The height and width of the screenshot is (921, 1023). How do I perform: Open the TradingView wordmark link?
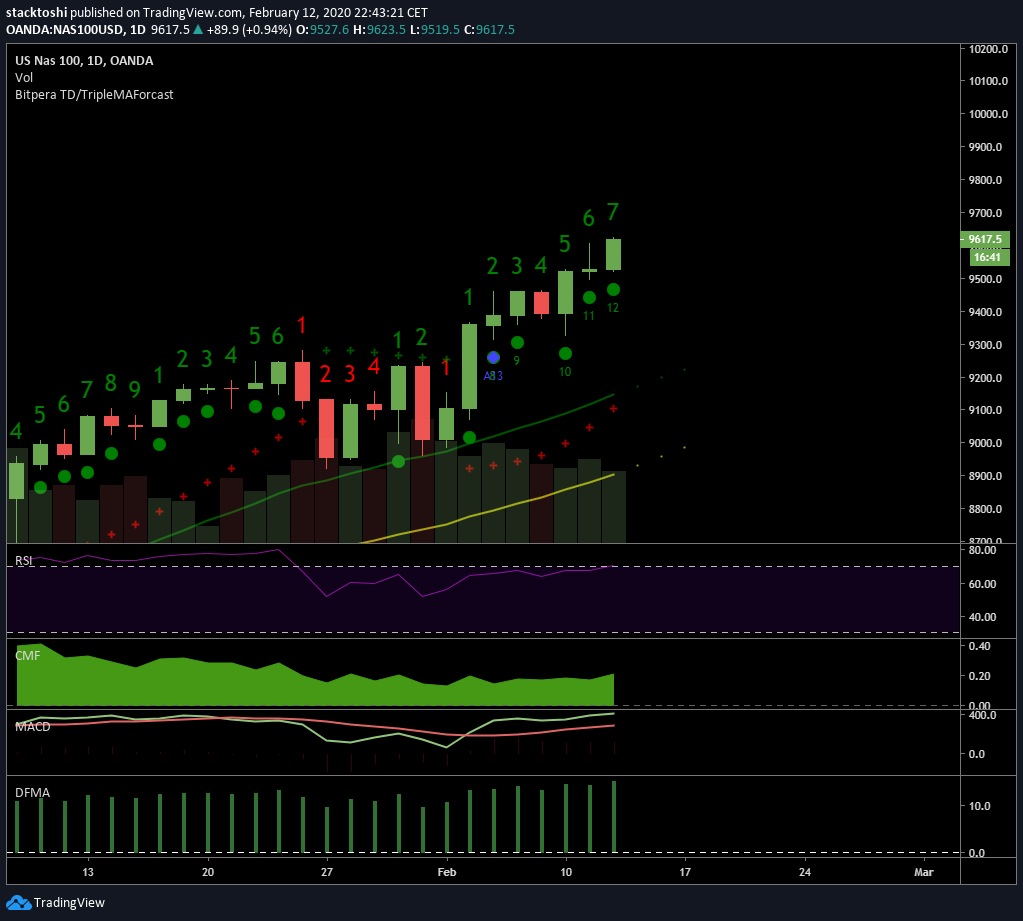click(69, 903)
